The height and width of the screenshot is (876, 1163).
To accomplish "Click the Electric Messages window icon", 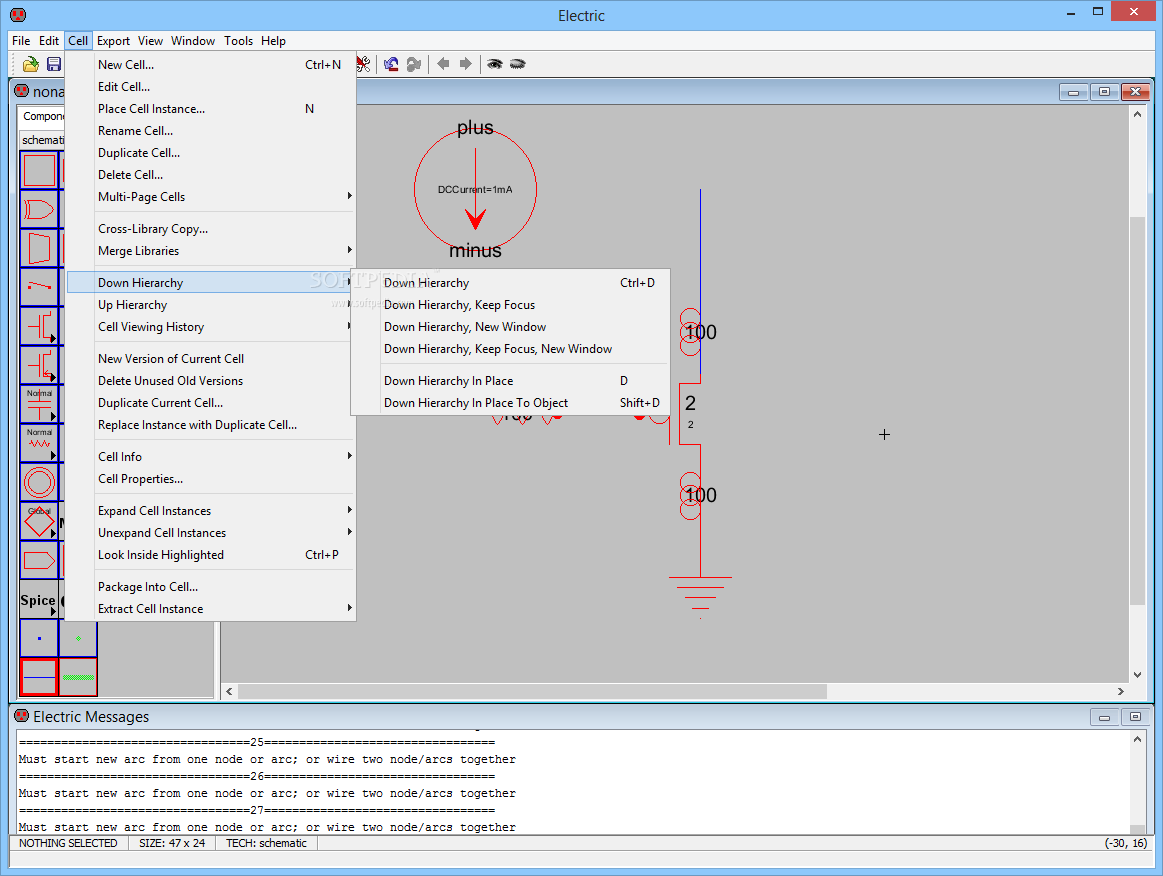I will 22,716.
